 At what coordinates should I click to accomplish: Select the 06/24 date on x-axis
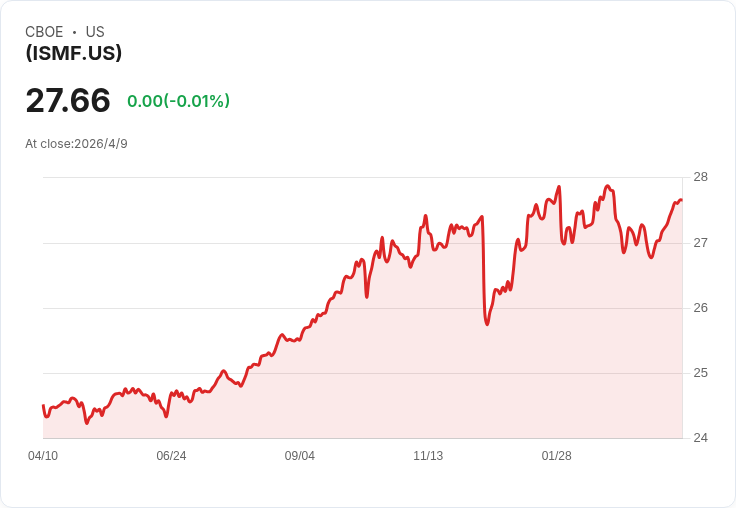171,456
